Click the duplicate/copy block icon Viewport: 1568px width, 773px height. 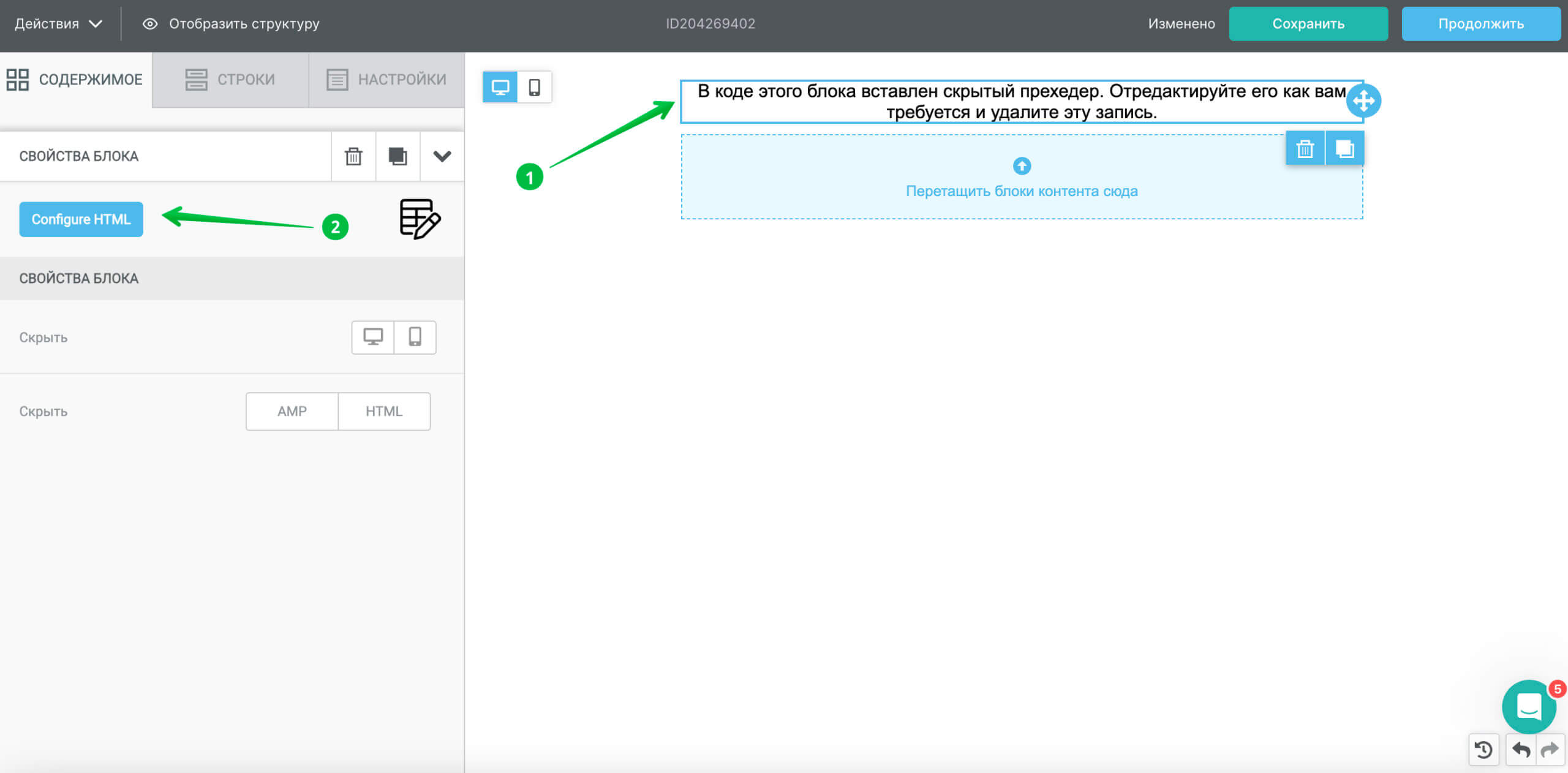coord(398,155)
